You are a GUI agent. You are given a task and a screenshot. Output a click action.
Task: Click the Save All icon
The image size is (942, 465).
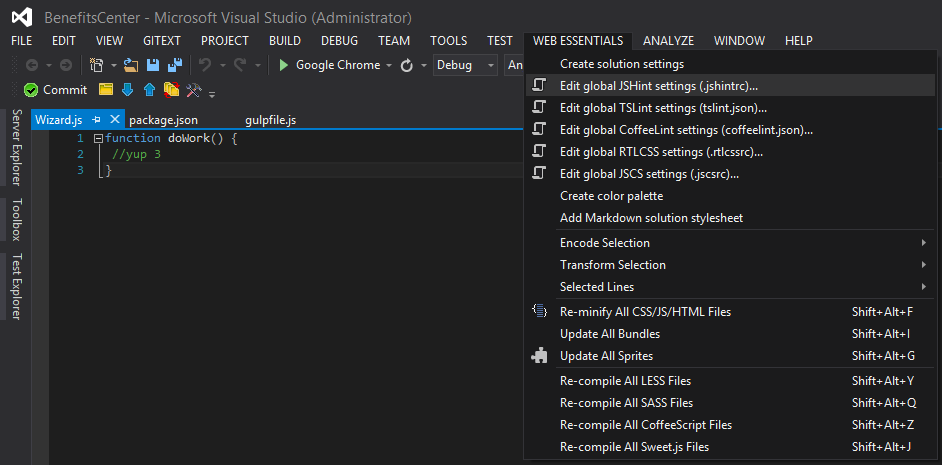pos(175,65)
